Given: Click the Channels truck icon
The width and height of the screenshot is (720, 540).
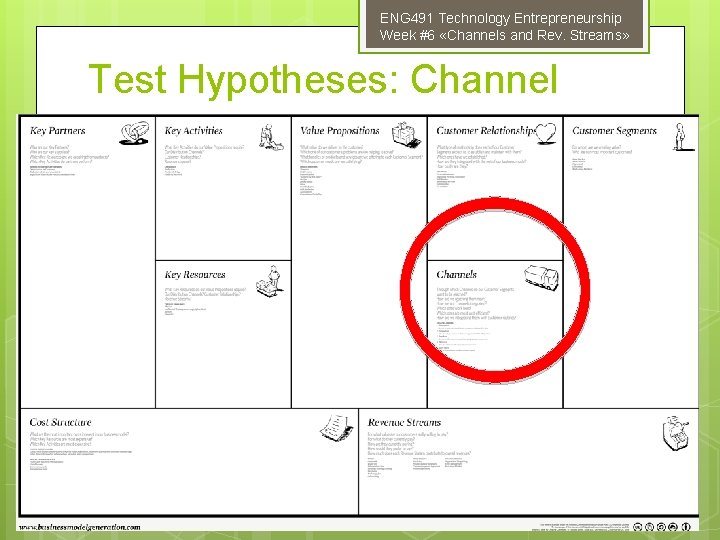Looking at the screenshot, I should 542,277.
